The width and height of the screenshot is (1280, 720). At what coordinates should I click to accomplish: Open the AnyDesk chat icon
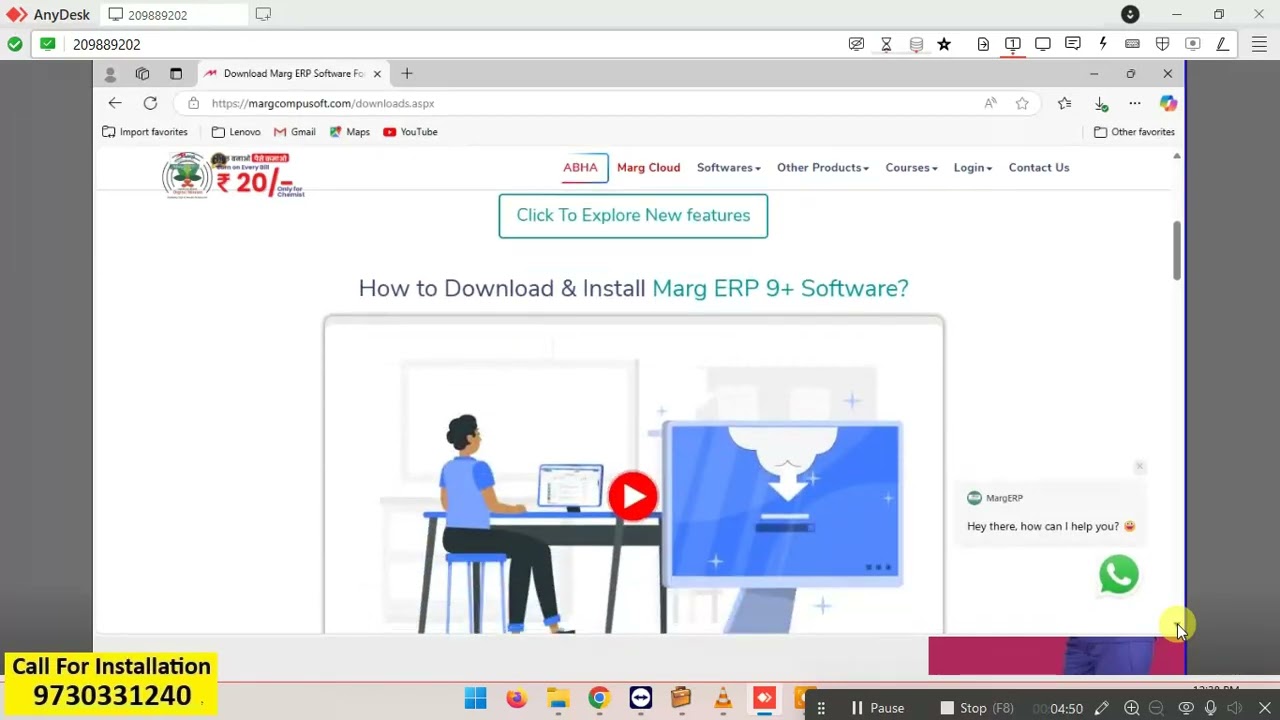point(1073,44)
